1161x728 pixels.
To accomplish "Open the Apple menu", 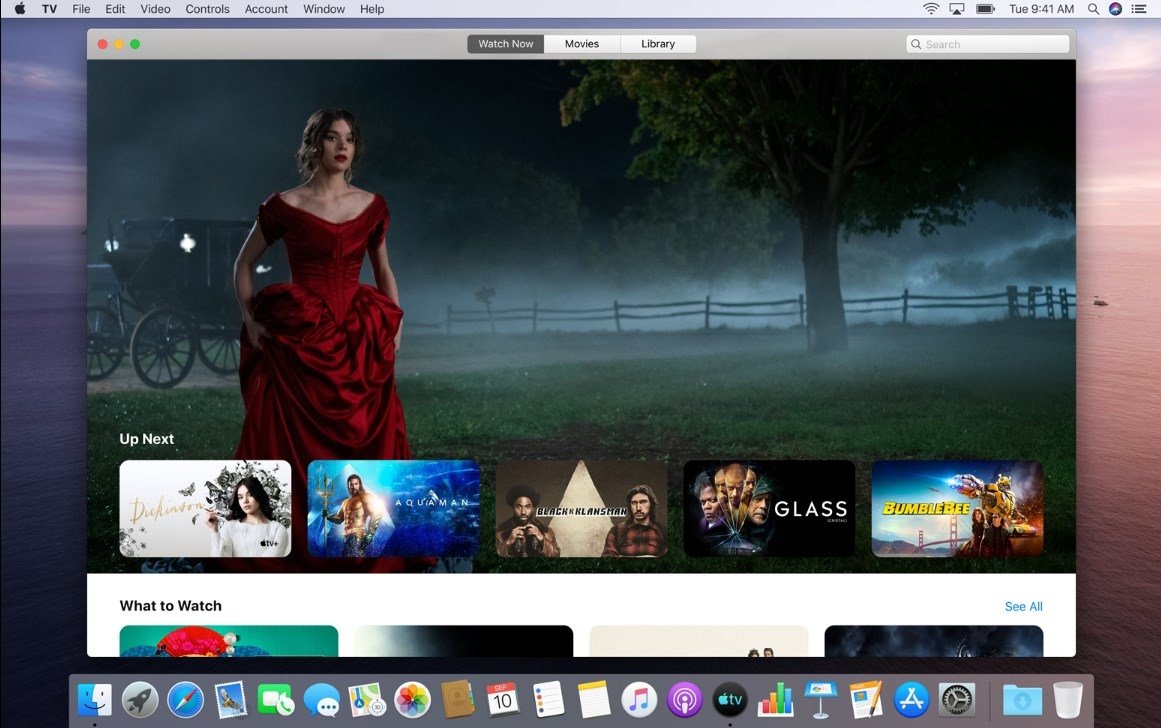I will point(20,9).
